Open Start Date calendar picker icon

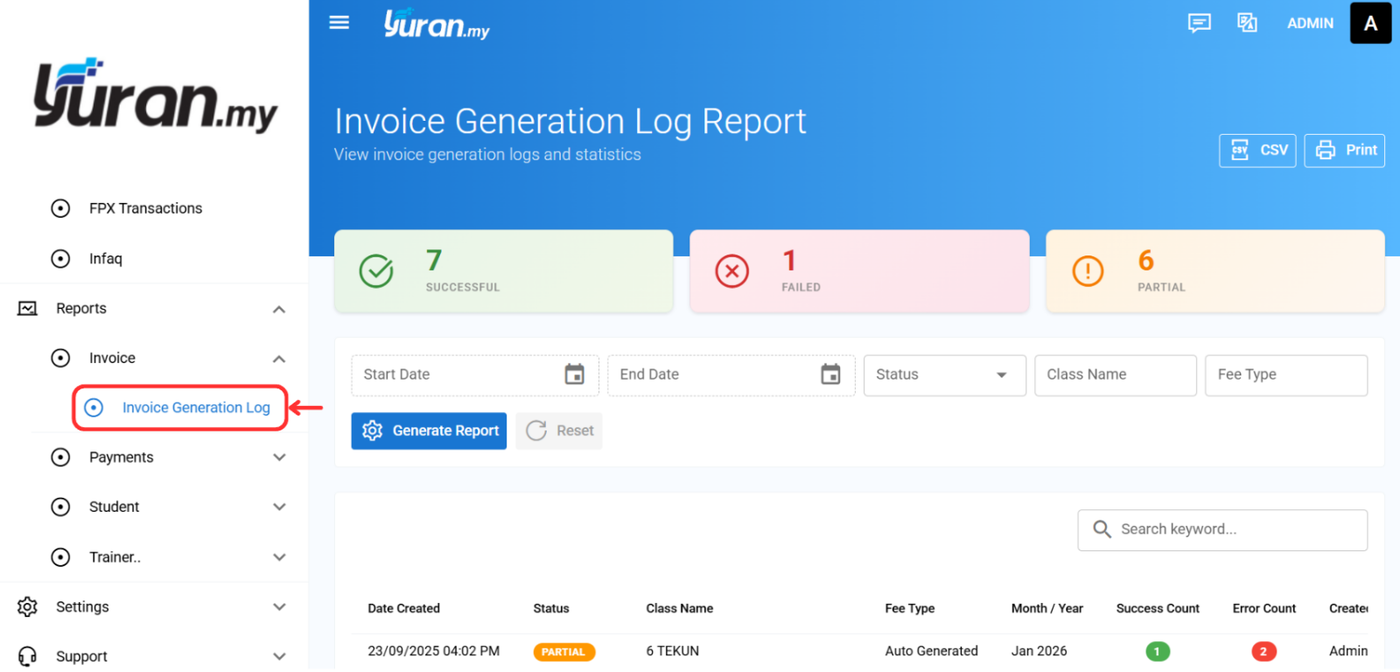574,375
